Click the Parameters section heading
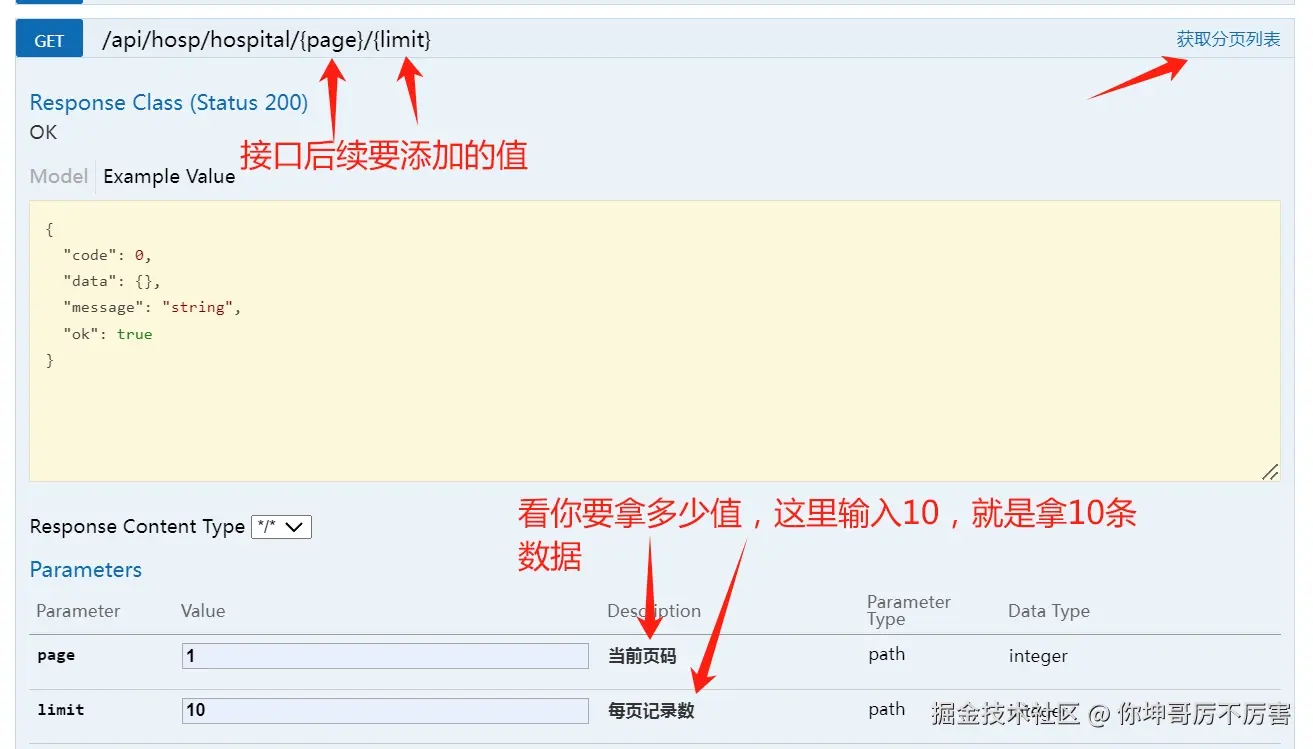The height and width of the screenshot is (749, 1313). coord(85,570)
